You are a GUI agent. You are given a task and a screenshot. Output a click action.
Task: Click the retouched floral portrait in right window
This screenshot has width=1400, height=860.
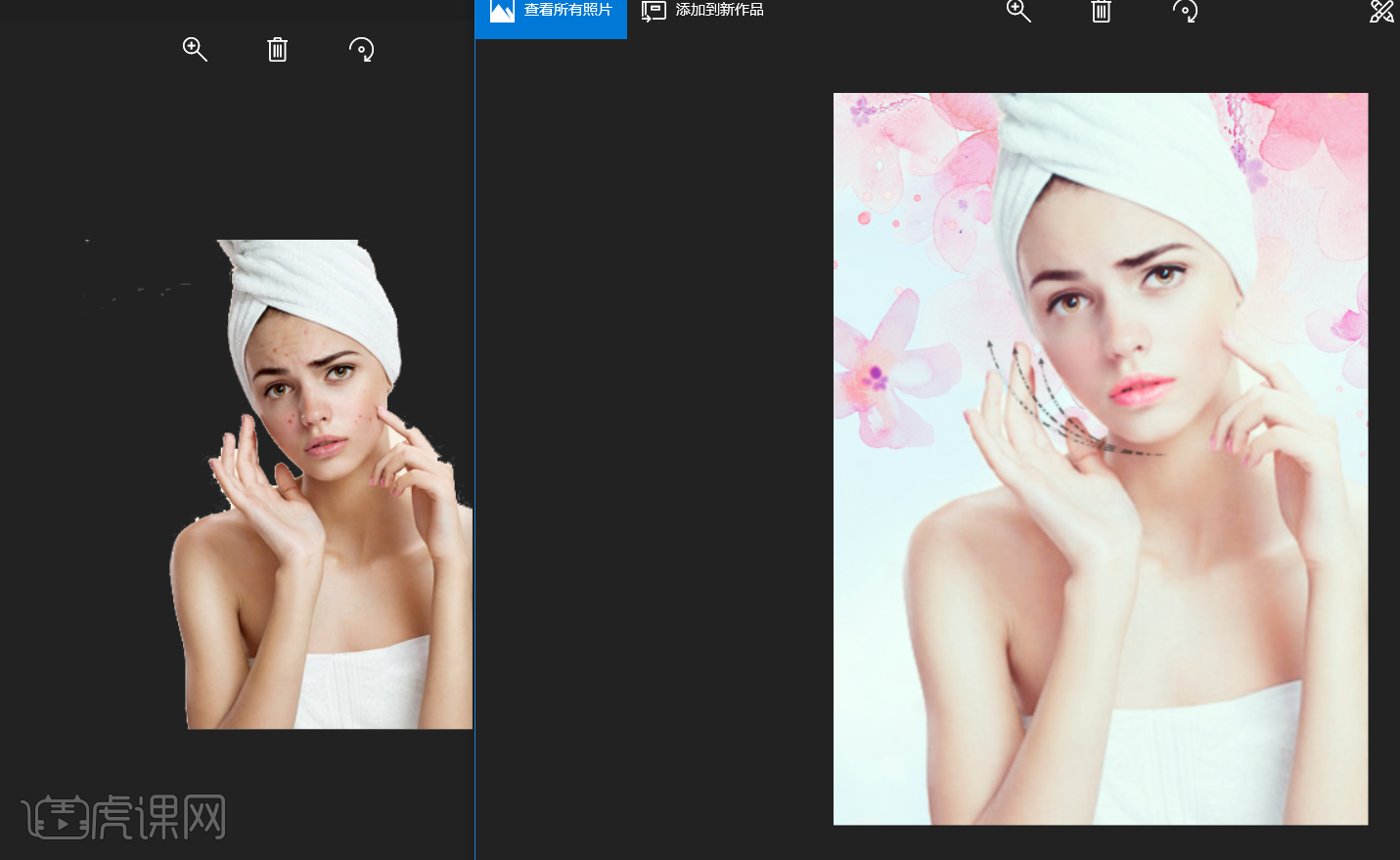pos(1101,459)
